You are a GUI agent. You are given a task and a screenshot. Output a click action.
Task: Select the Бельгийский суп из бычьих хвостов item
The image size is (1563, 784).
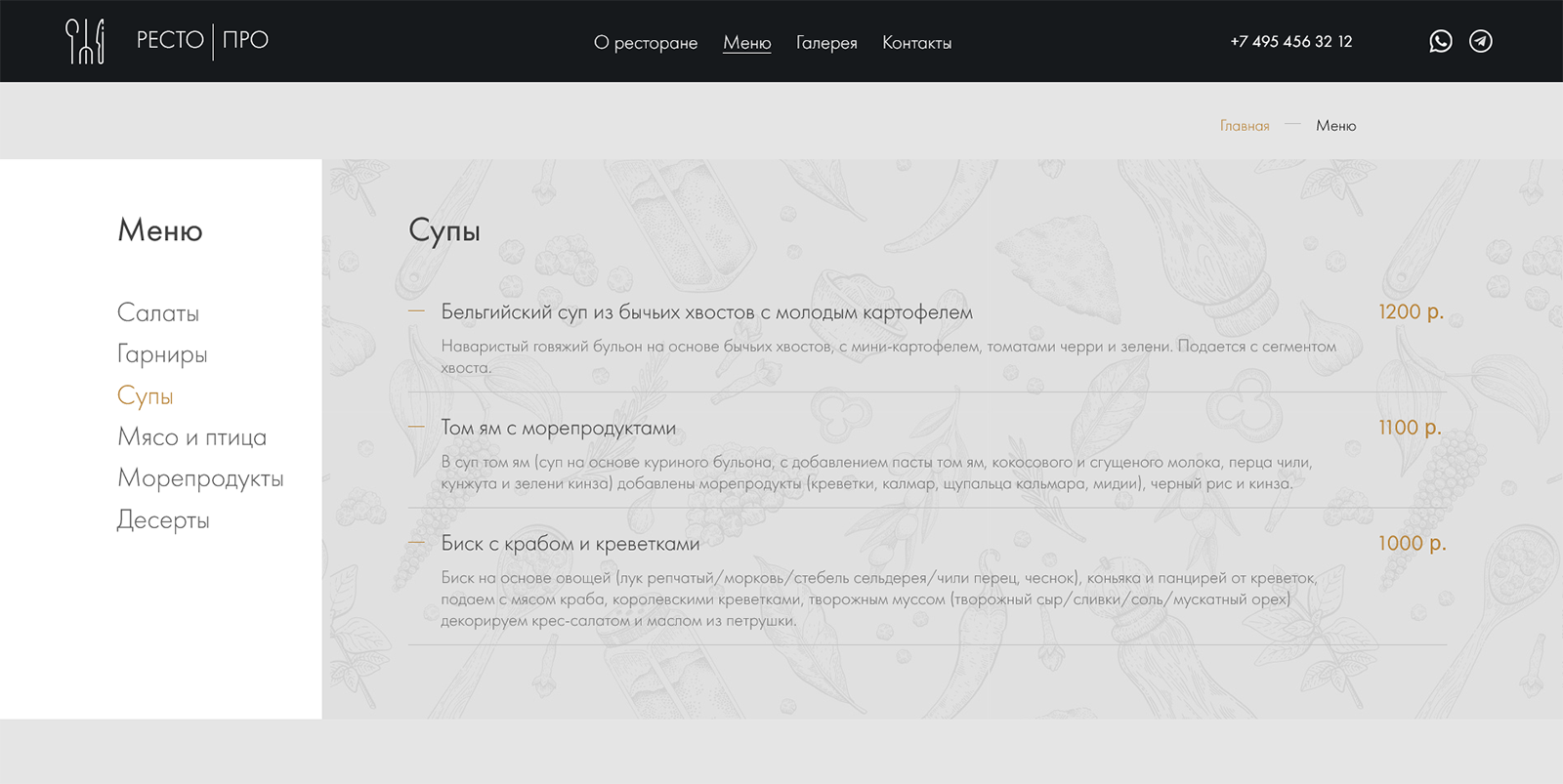tap(706, 312)
